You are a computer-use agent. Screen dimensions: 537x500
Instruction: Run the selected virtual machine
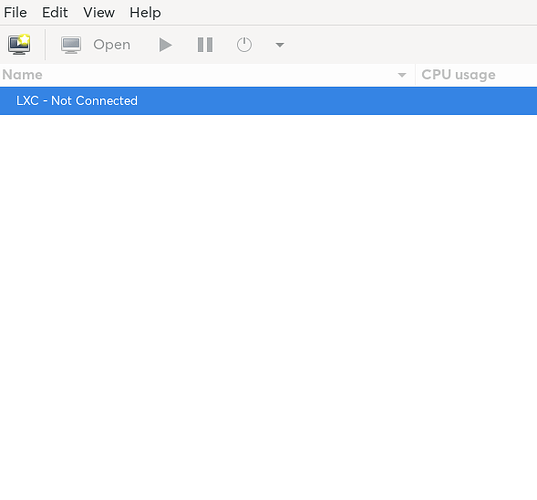pyautogui.click(x=165, y=45)
